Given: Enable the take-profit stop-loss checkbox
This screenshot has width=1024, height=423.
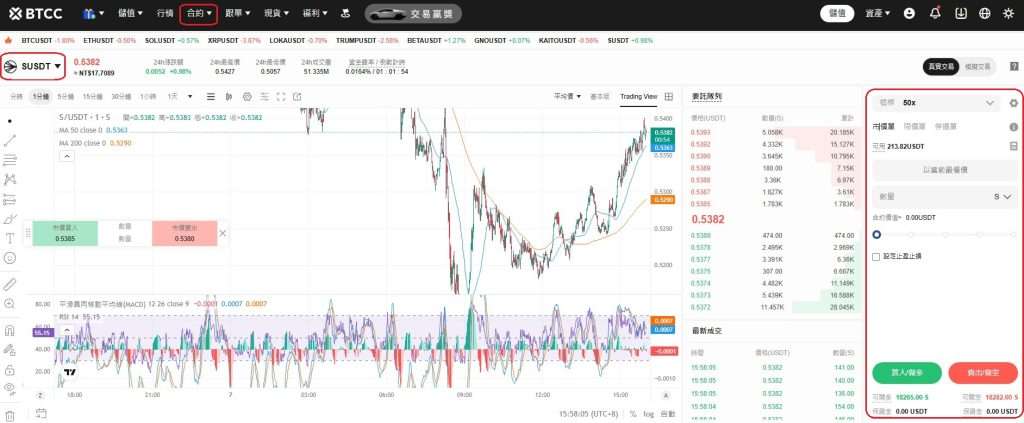Looking at the screenshot, I should click(877, 256).
